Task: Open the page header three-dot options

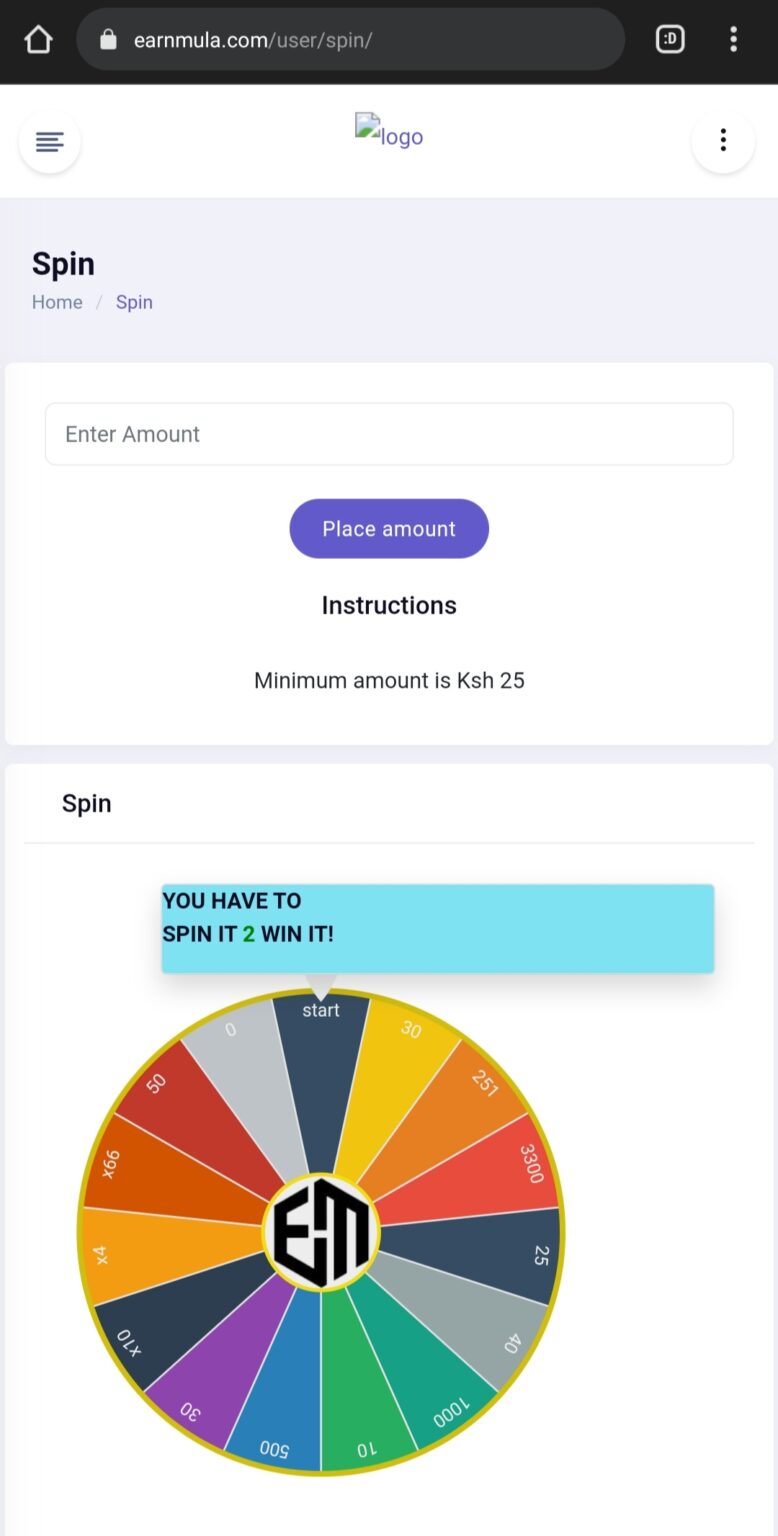Action: click(x=723, y=141)
